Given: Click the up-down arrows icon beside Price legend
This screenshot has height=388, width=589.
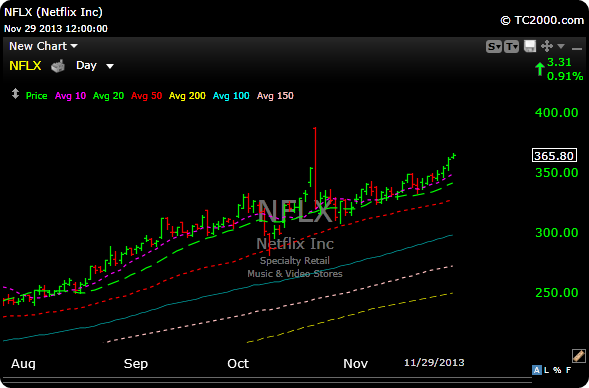Looking at the screenshot, I should 15,94.
